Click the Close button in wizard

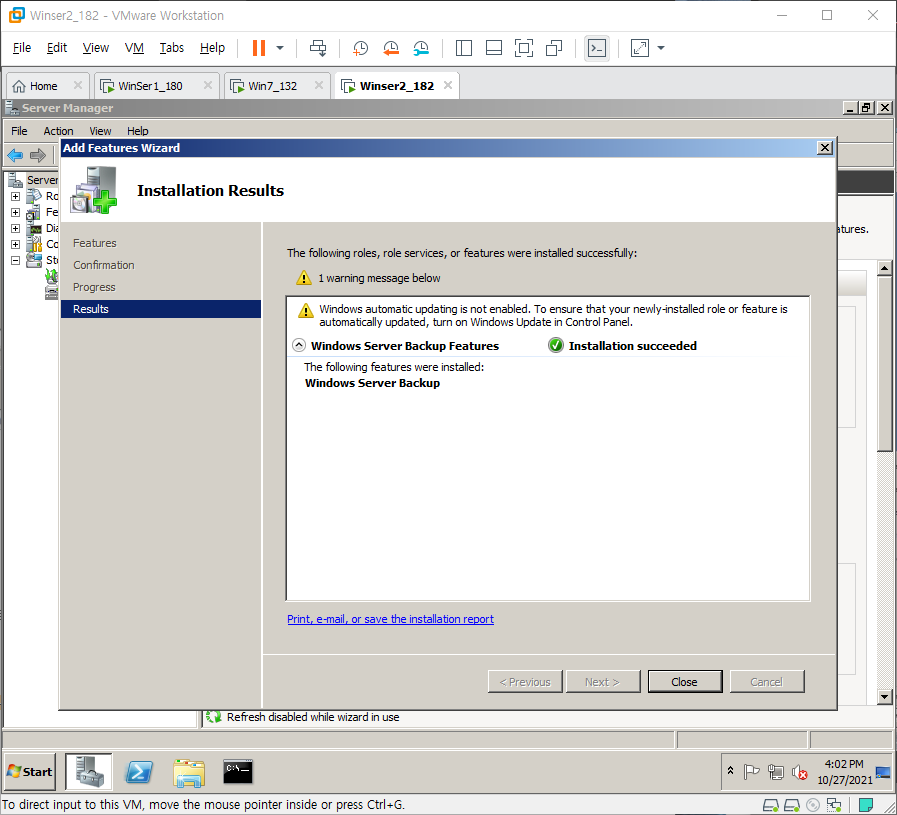tap(685, 682)
